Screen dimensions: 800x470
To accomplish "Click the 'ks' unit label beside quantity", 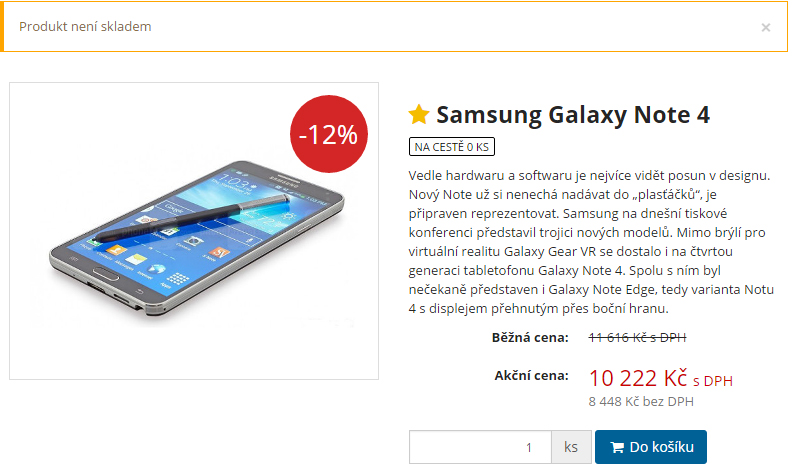I will point(571,447).
